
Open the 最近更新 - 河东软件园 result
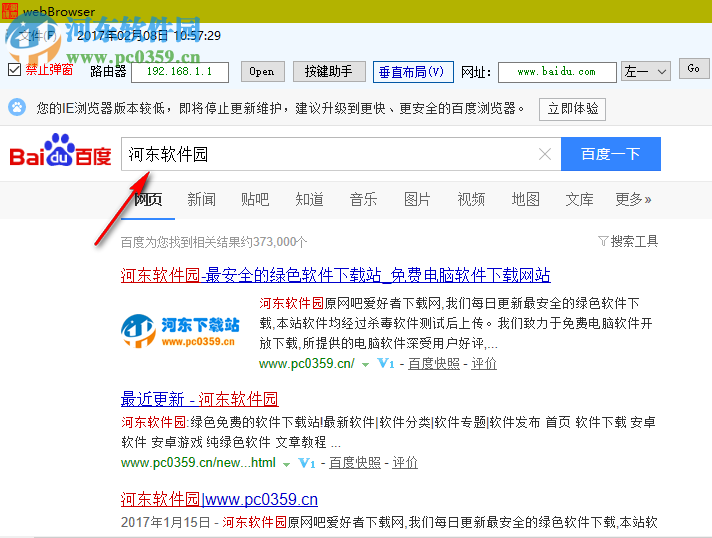(199, 399)
